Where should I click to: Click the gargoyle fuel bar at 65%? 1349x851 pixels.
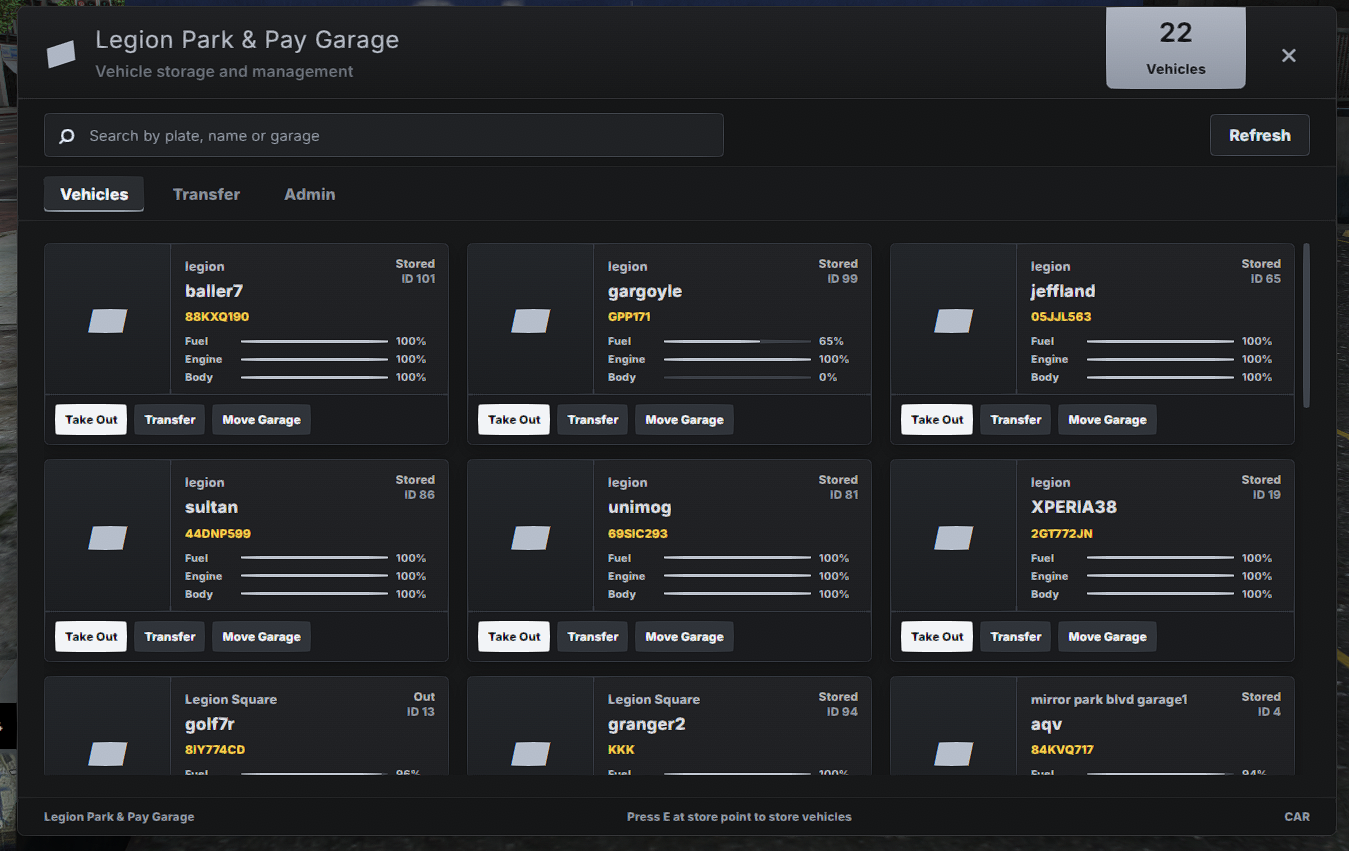click(x=737, y=341)
